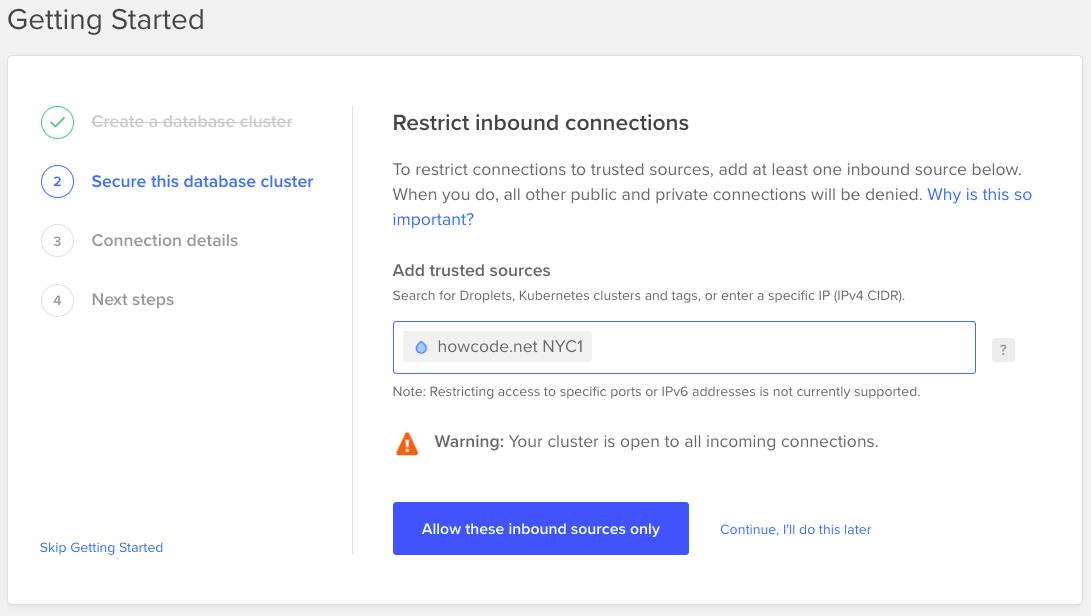The image size is (1091, 616).
Task: Click the note about IPv6 addresses
Action: point(656,392)
